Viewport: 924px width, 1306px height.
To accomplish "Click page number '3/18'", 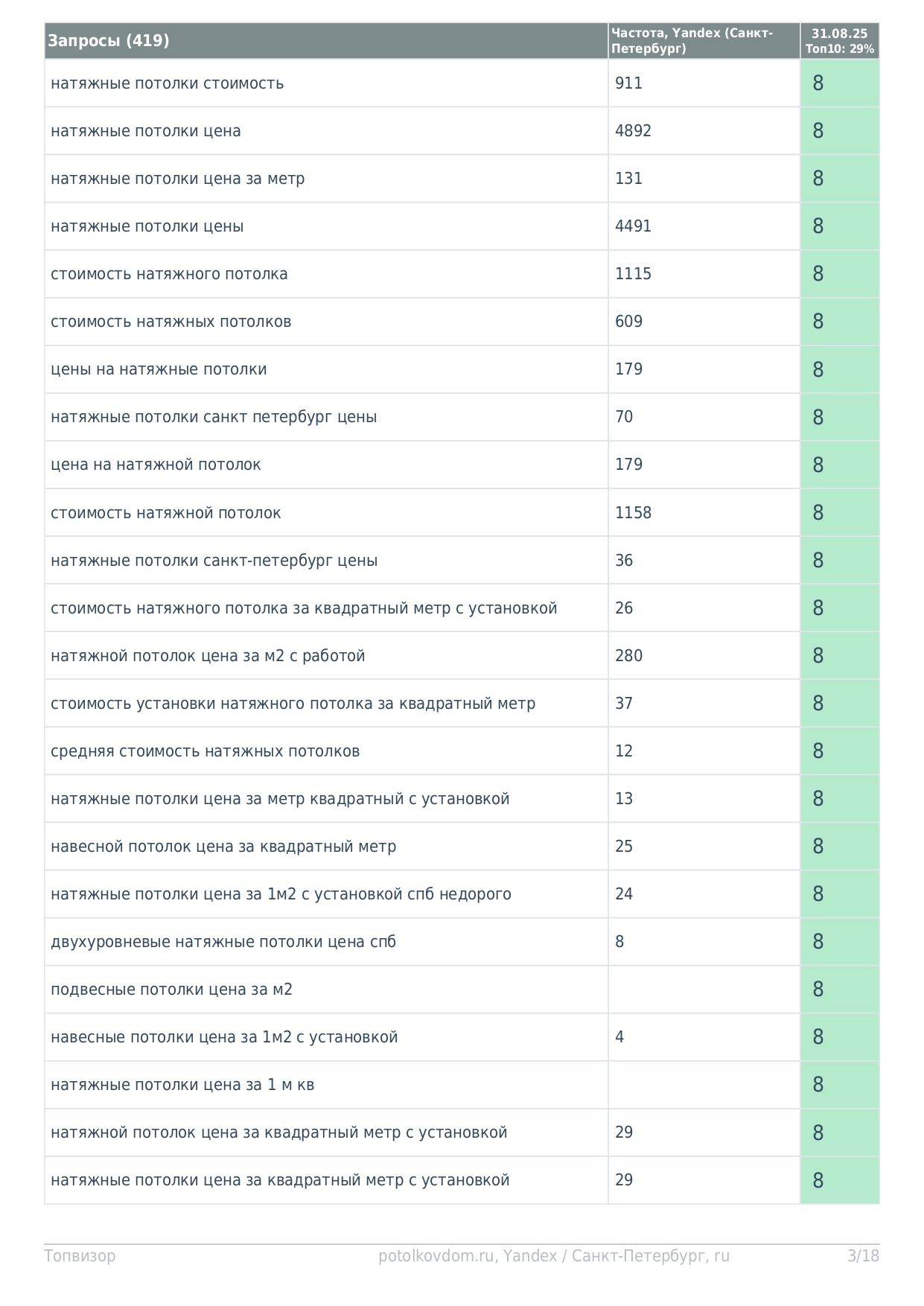I will tap(864, 1256).
